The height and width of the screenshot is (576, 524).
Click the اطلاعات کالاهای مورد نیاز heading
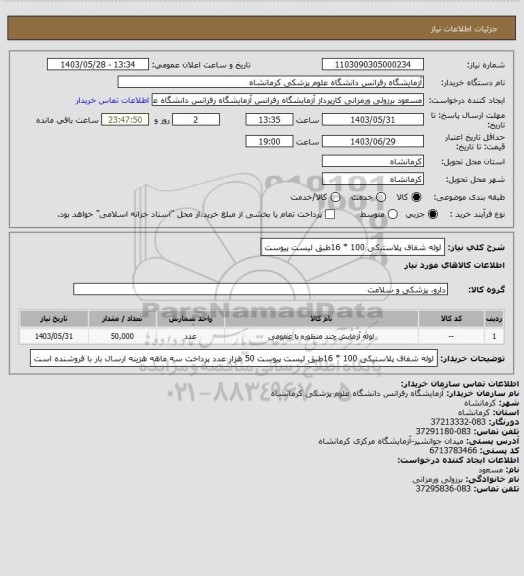coord(454,265)
